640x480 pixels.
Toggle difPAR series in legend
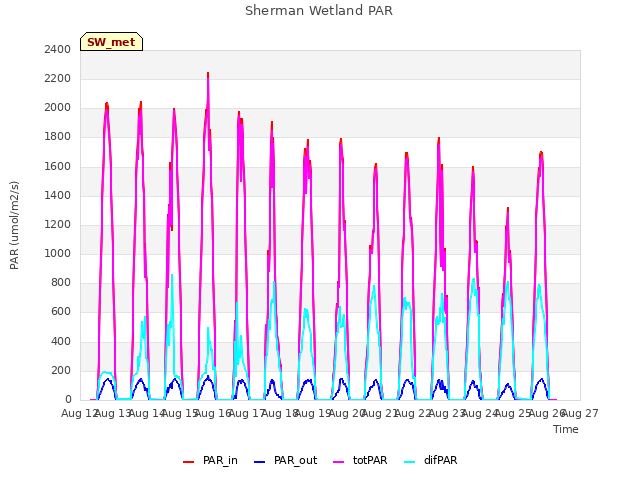tap(431, 460)
